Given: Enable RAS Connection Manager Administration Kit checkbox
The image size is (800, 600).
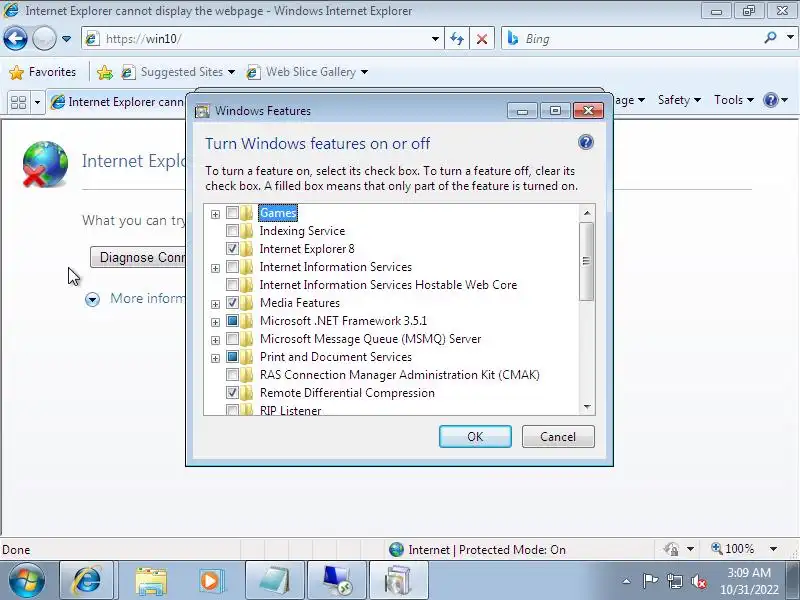Looking at the screenshot, I should point(232,375).
